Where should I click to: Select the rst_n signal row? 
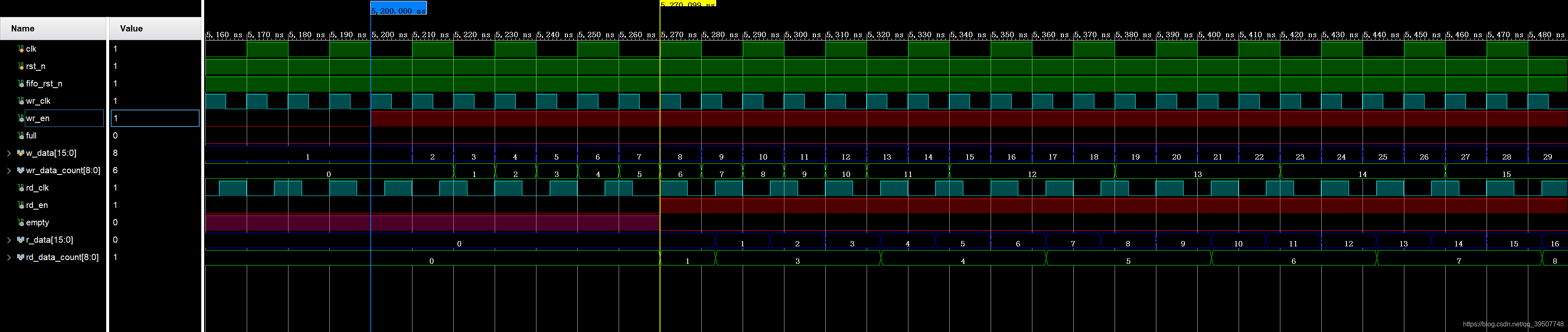point(53,66)
